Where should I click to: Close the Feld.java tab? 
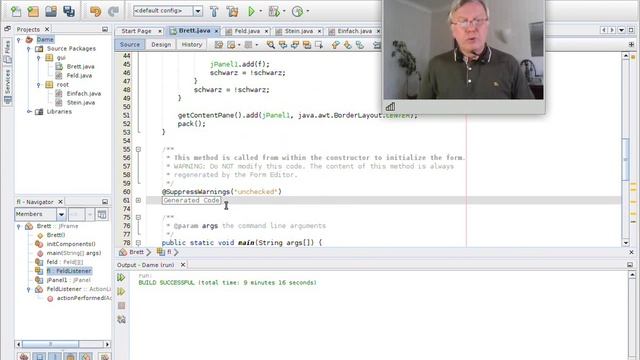pos(267,31)
